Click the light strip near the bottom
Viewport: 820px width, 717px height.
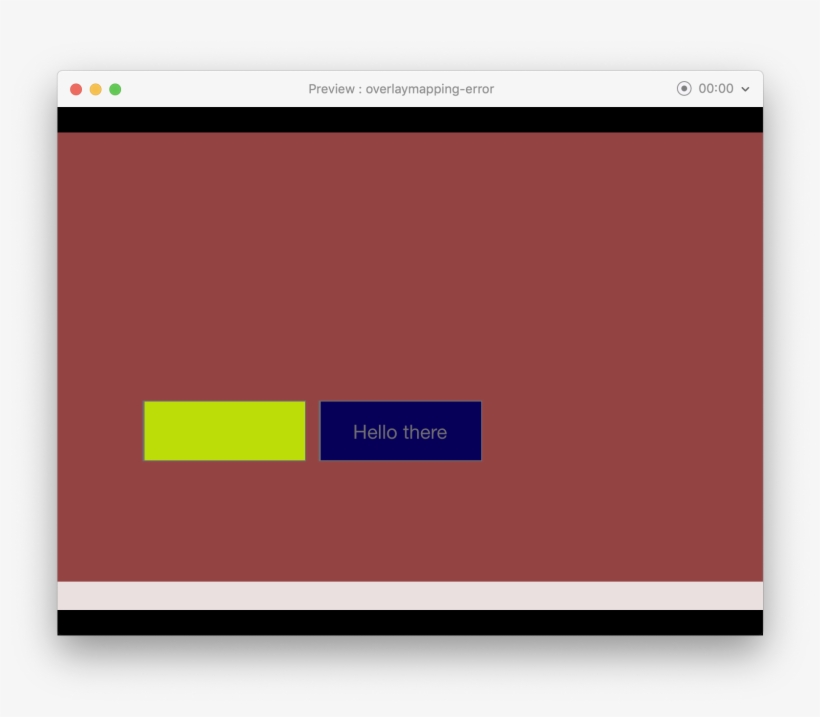[410, 594]
